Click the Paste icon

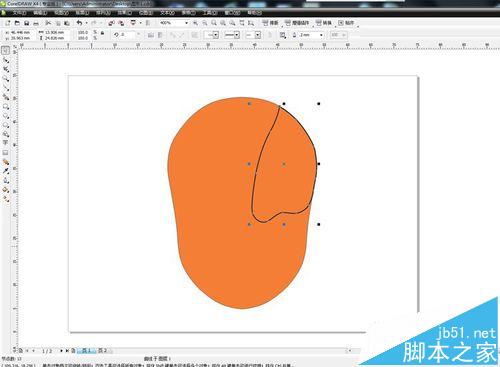click(x=67, y=23)
